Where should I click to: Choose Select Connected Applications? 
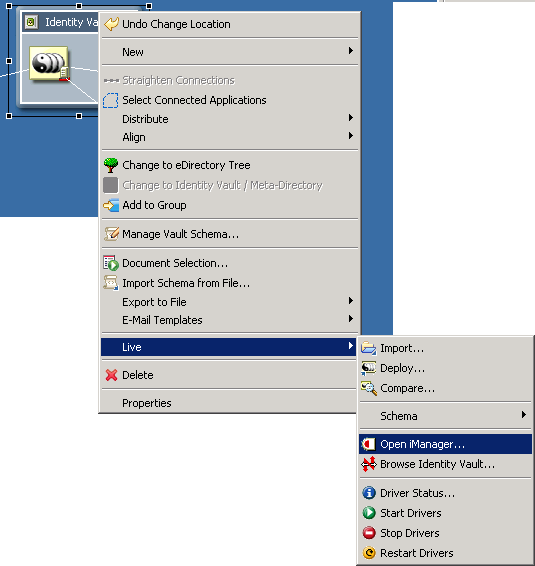point(230,100)
